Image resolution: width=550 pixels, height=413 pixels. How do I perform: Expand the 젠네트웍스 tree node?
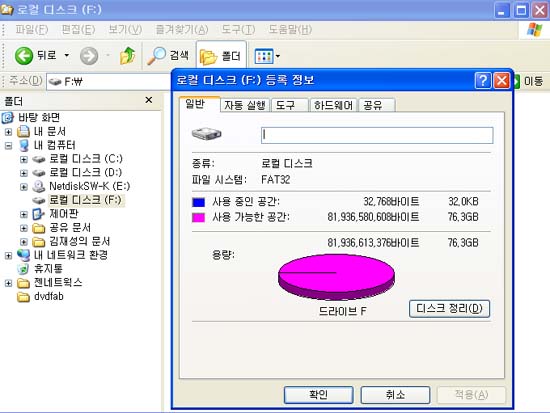tap(8, 283)
